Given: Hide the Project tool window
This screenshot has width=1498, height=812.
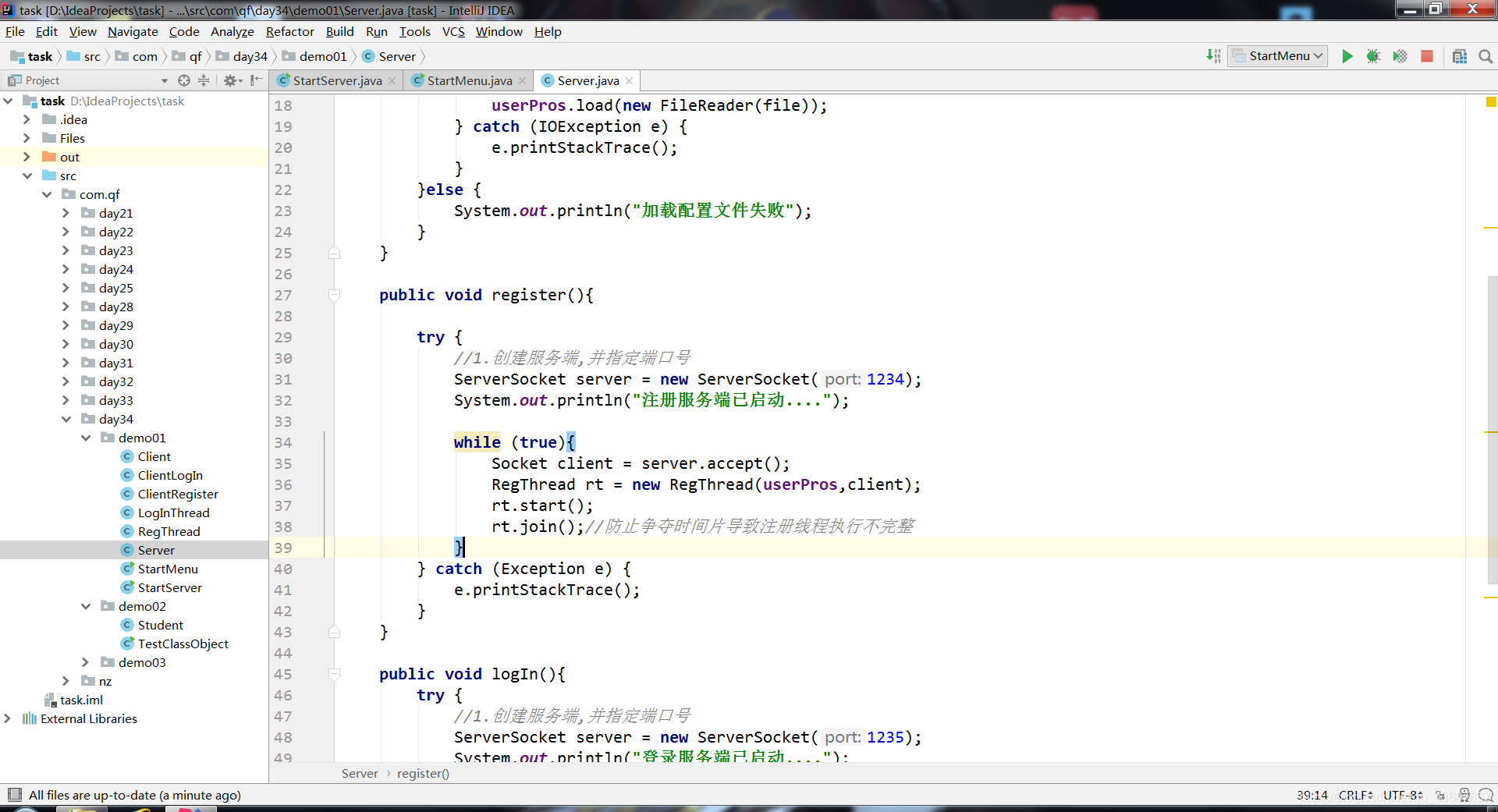Looking at the screenshot, I should [x=256, y=80].
